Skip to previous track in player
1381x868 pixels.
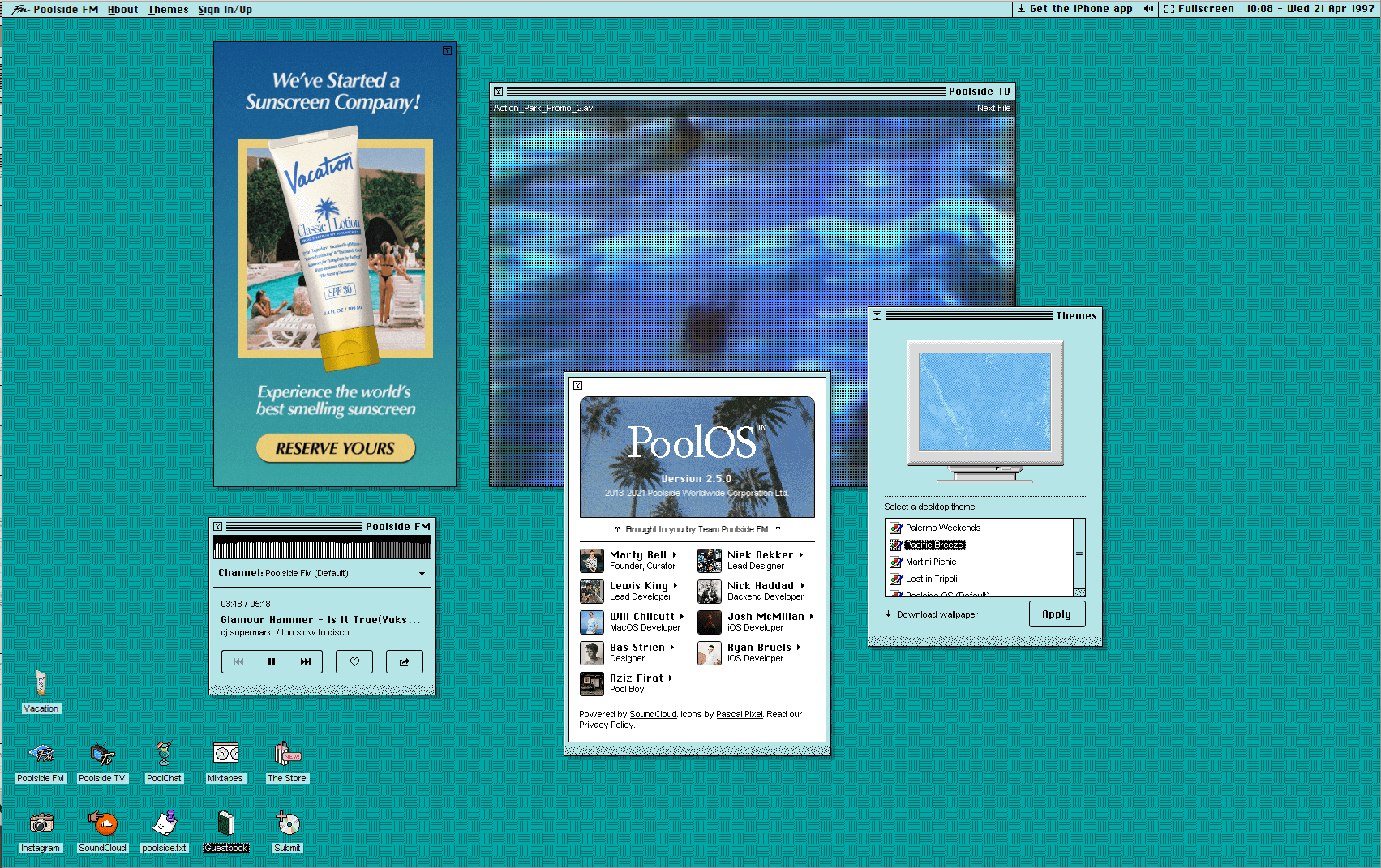pyautogui.click(x=238, y=662)
